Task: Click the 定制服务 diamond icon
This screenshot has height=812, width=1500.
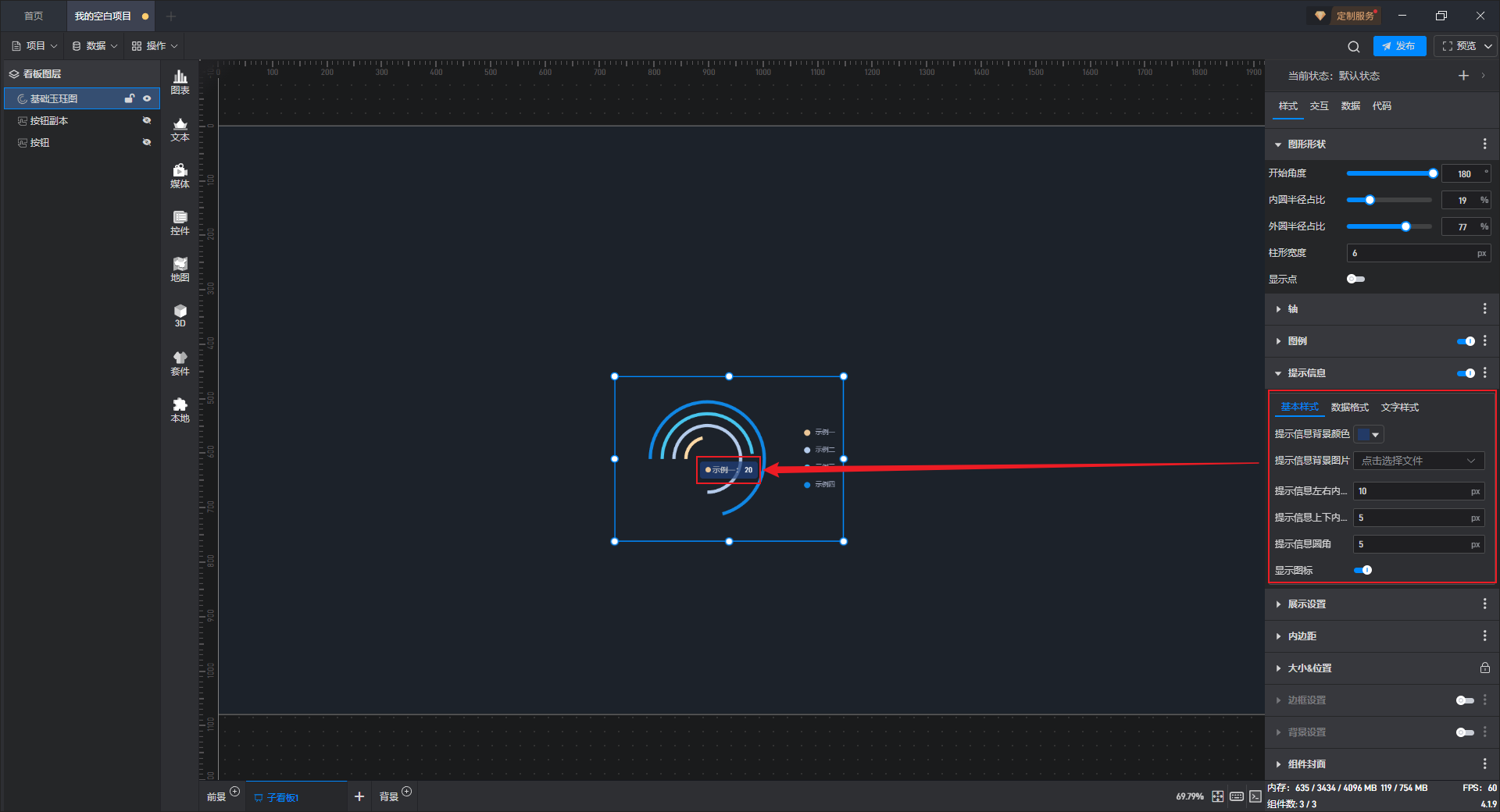Action: point(1320,16)
